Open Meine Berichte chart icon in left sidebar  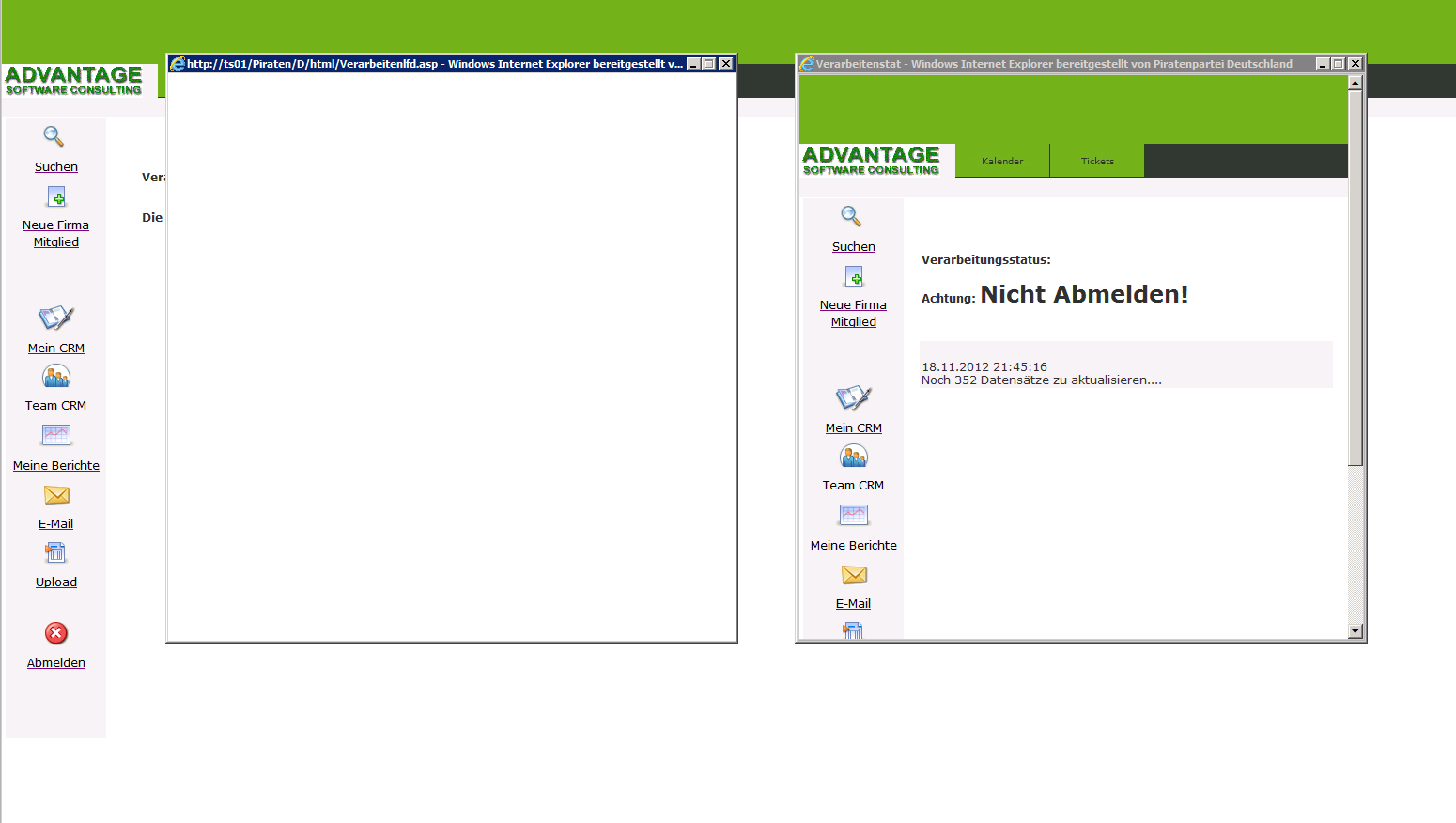tap(56, 435)
